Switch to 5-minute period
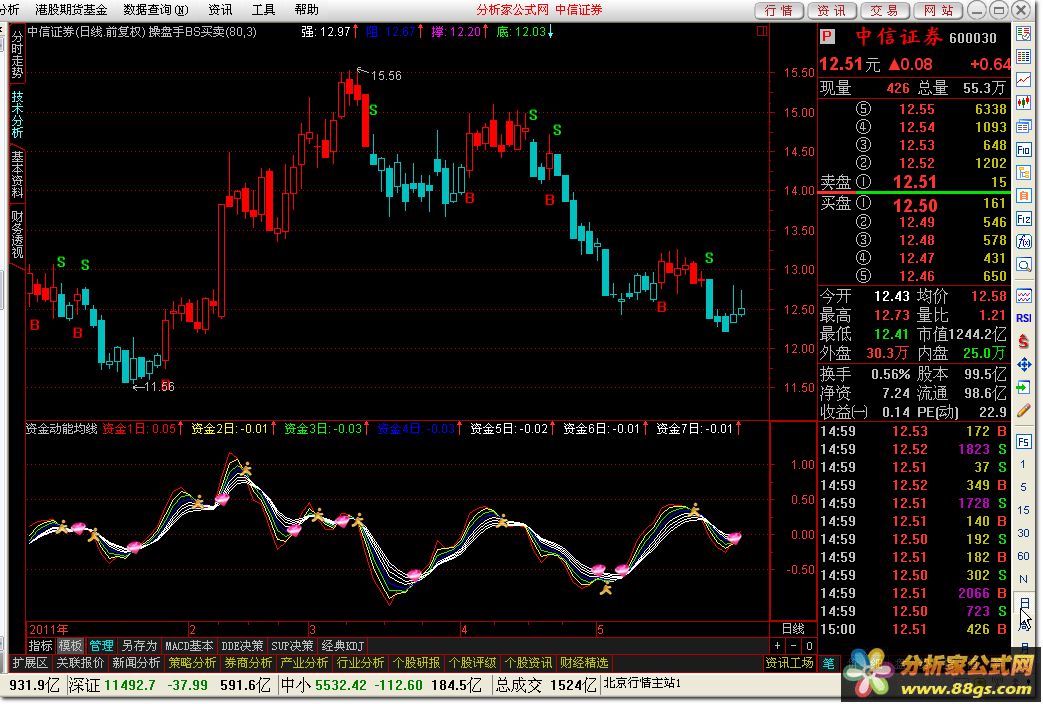 tap(1023, 487)
